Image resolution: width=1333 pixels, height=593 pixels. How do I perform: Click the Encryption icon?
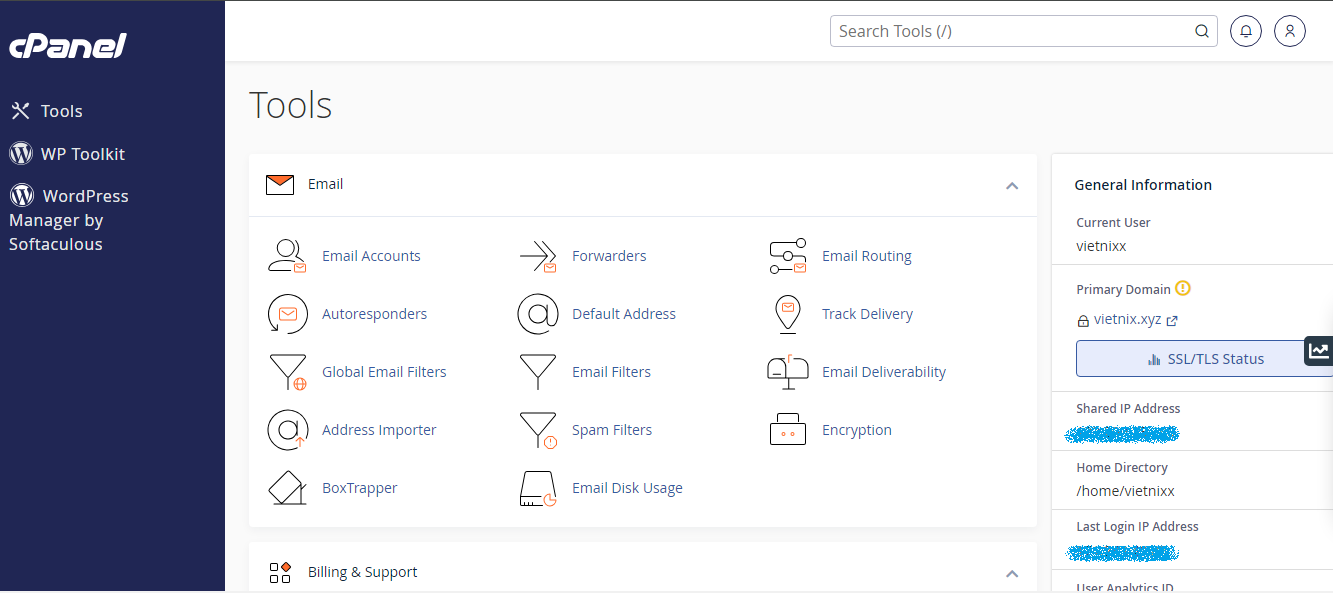click(x=787, y=430)
